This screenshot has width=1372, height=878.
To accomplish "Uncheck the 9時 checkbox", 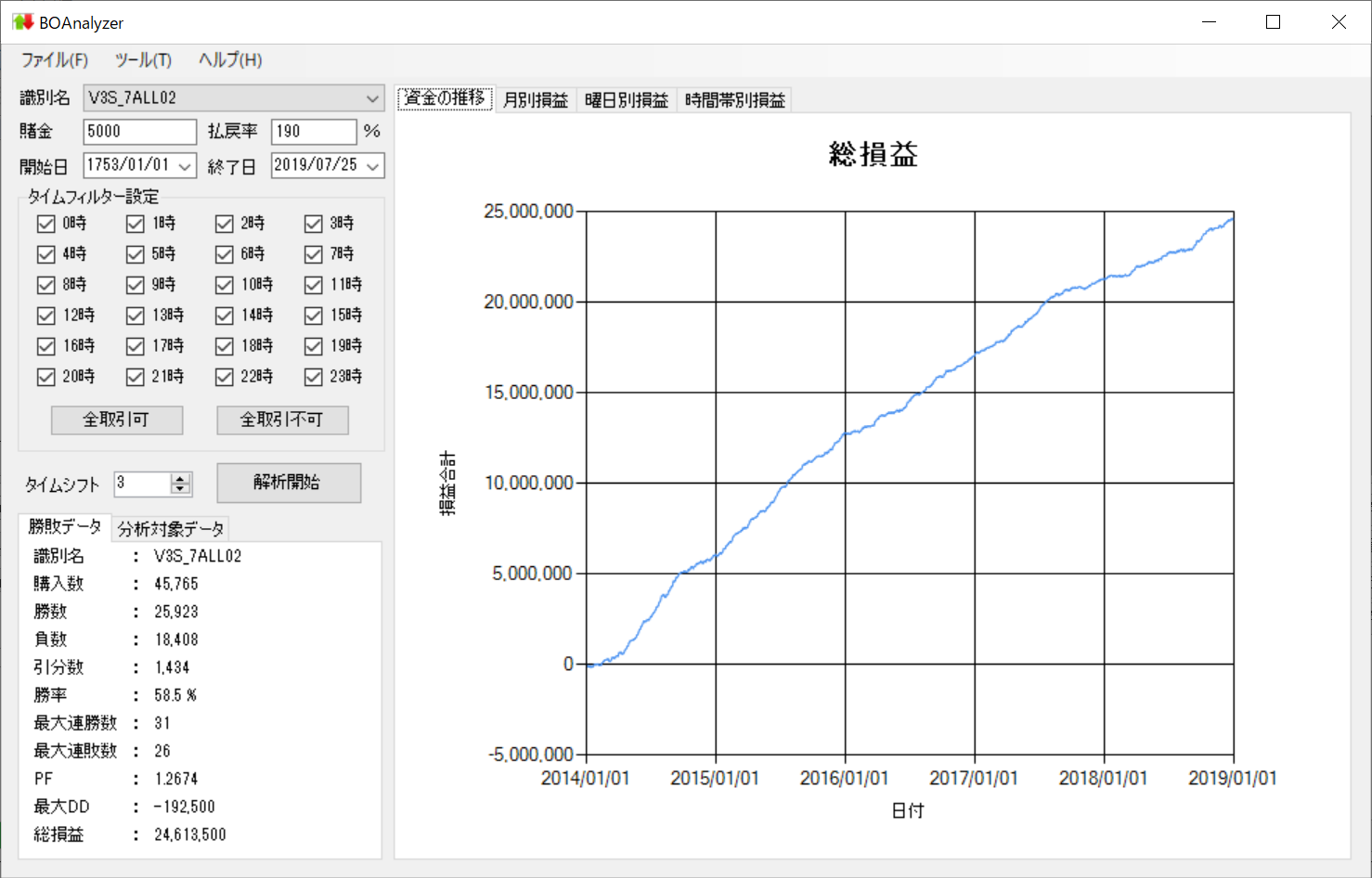I will pyautogui.click(x=136, y=285).
